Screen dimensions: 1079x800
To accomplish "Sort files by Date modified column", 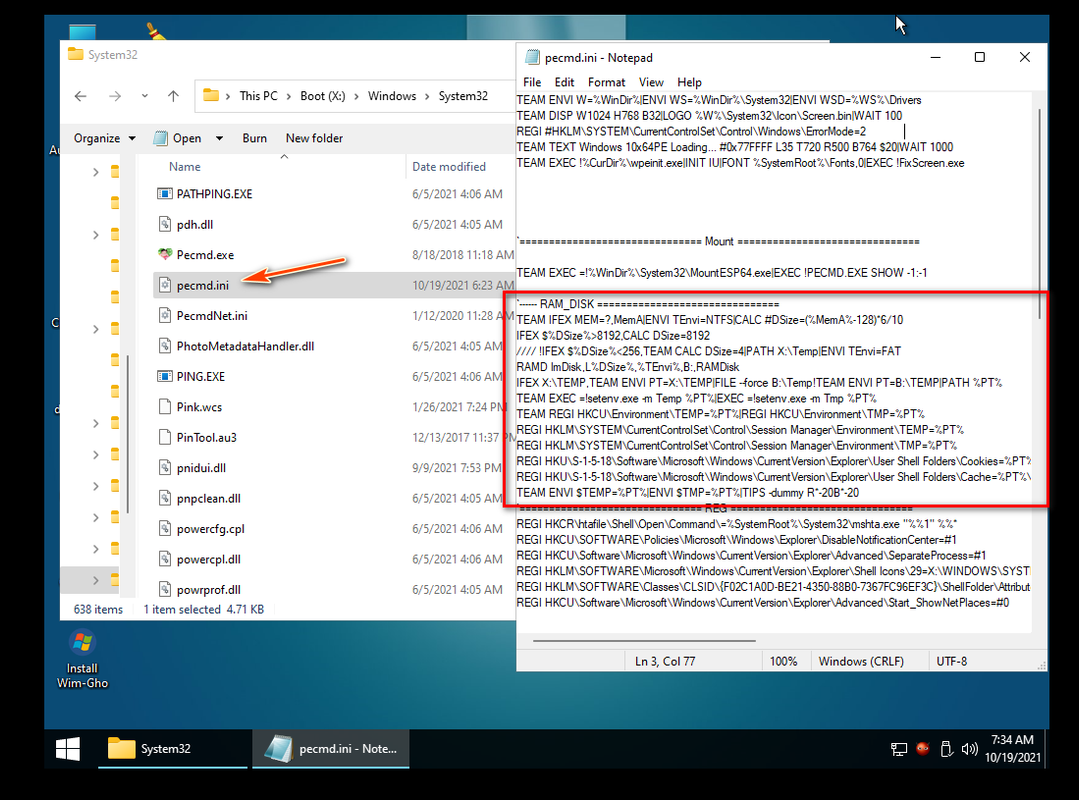I will click(449, 166).
